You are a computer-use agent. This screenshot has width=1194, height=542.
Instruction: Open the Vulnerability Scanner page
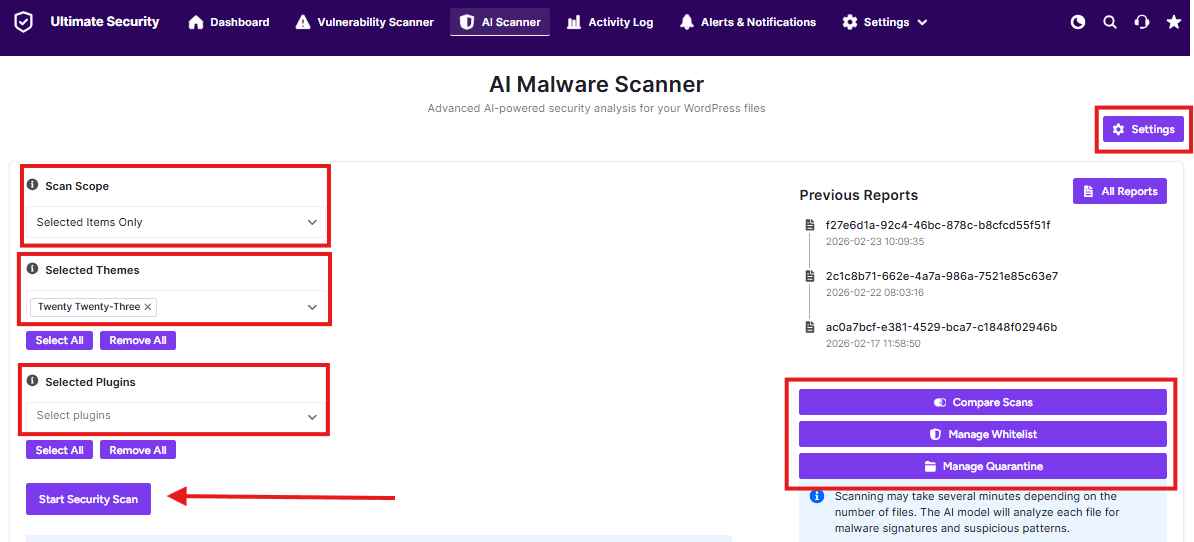tap(365, 22)
